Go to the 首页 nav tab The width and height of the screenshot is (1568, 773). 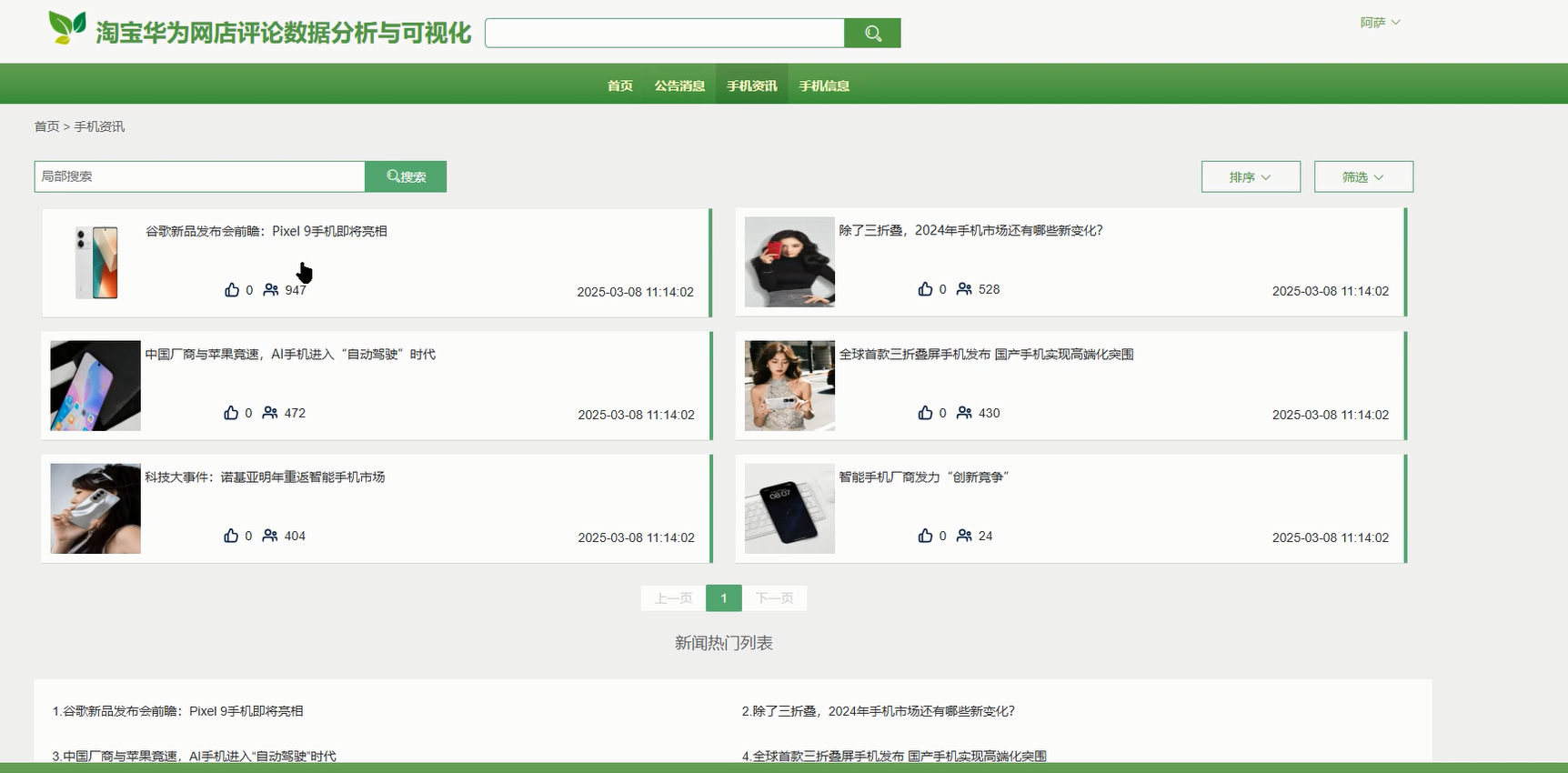(x=620, y=85)
